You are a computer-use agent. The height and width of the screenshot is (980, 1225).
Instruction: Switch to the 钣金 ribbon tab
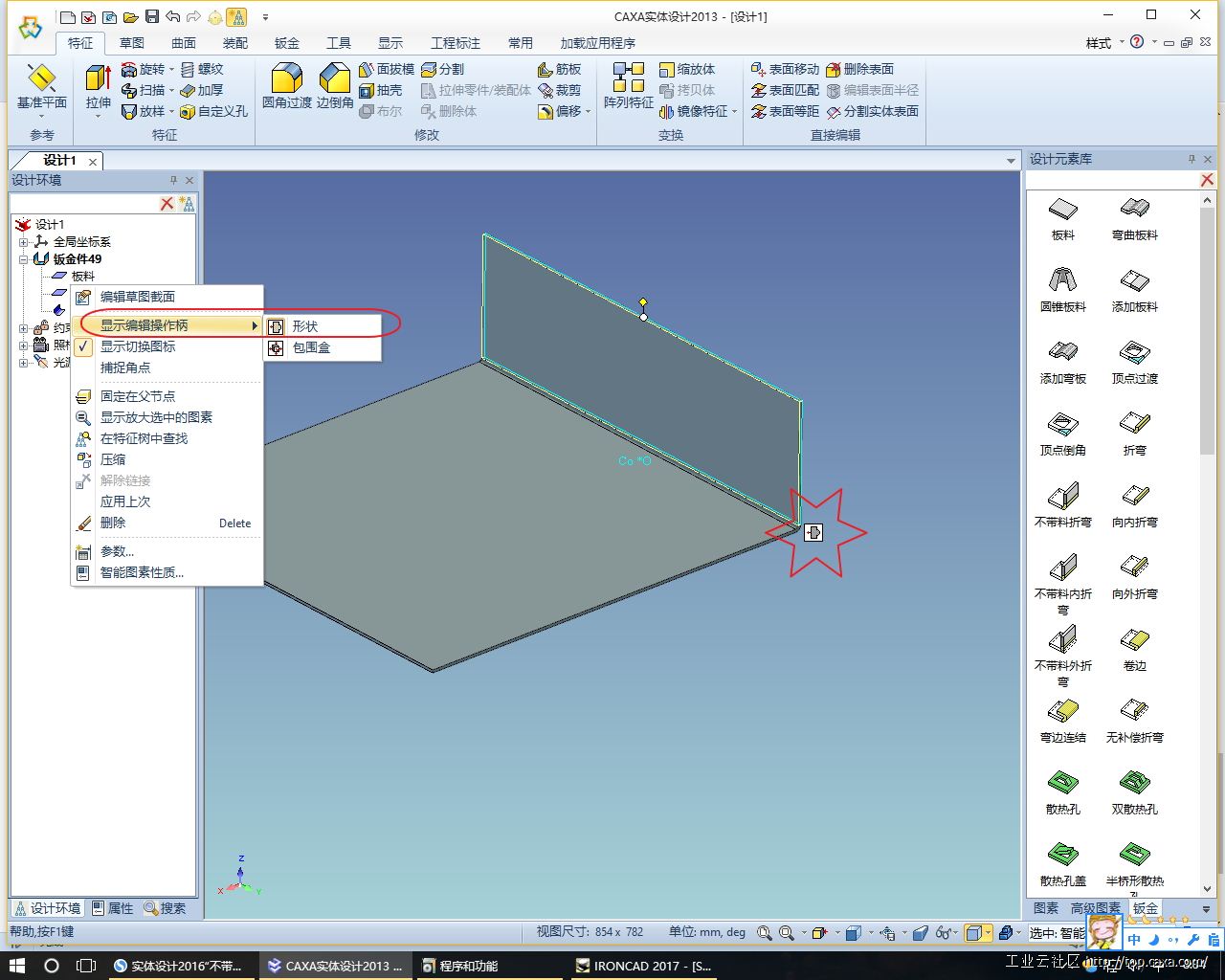pyautogui.click(x=286, y=43)
